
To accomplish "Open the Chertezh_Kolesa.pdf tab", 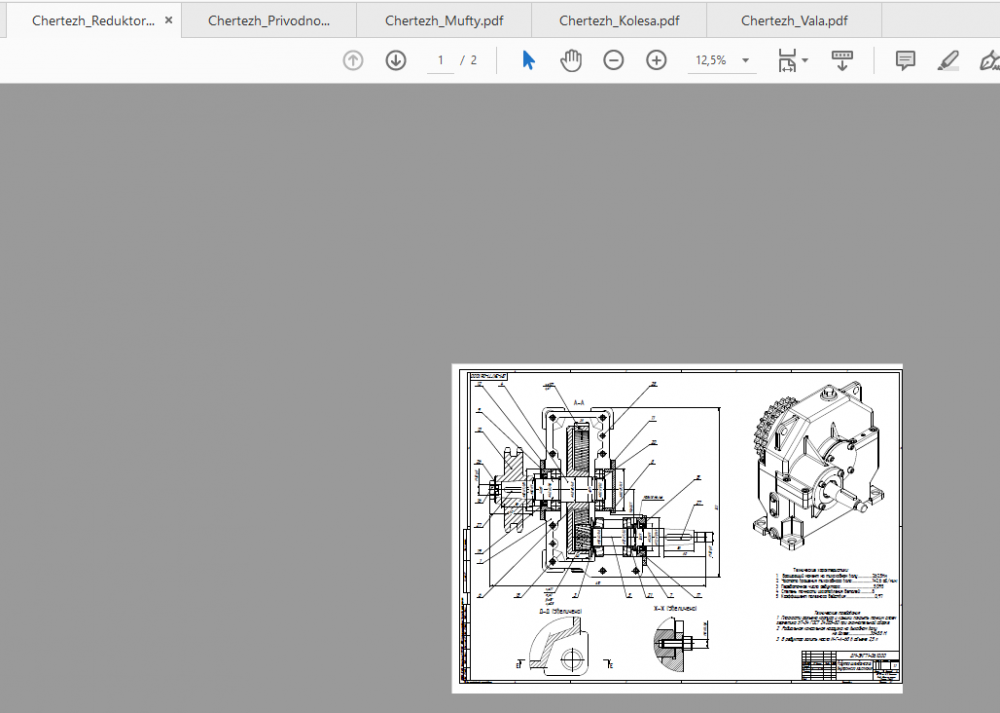I will [619, 20].
